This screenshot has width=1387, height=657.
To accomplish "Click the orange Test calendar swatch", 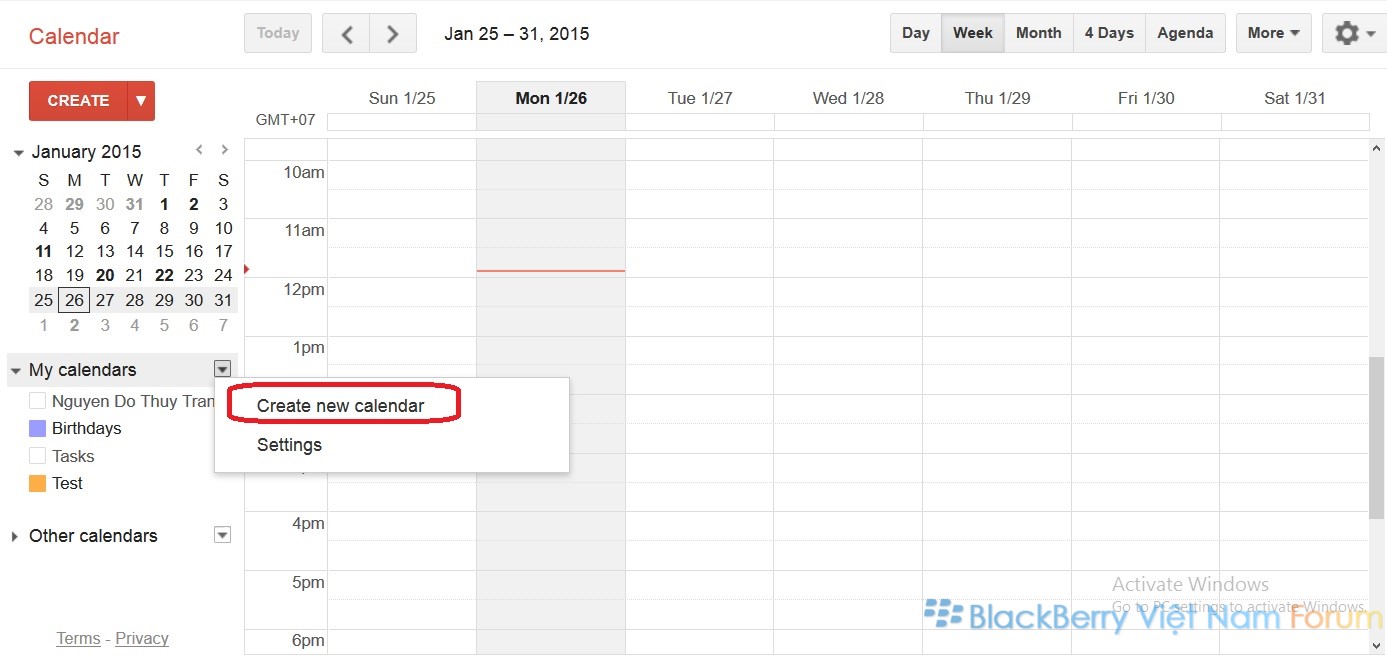I will (38, 483).
